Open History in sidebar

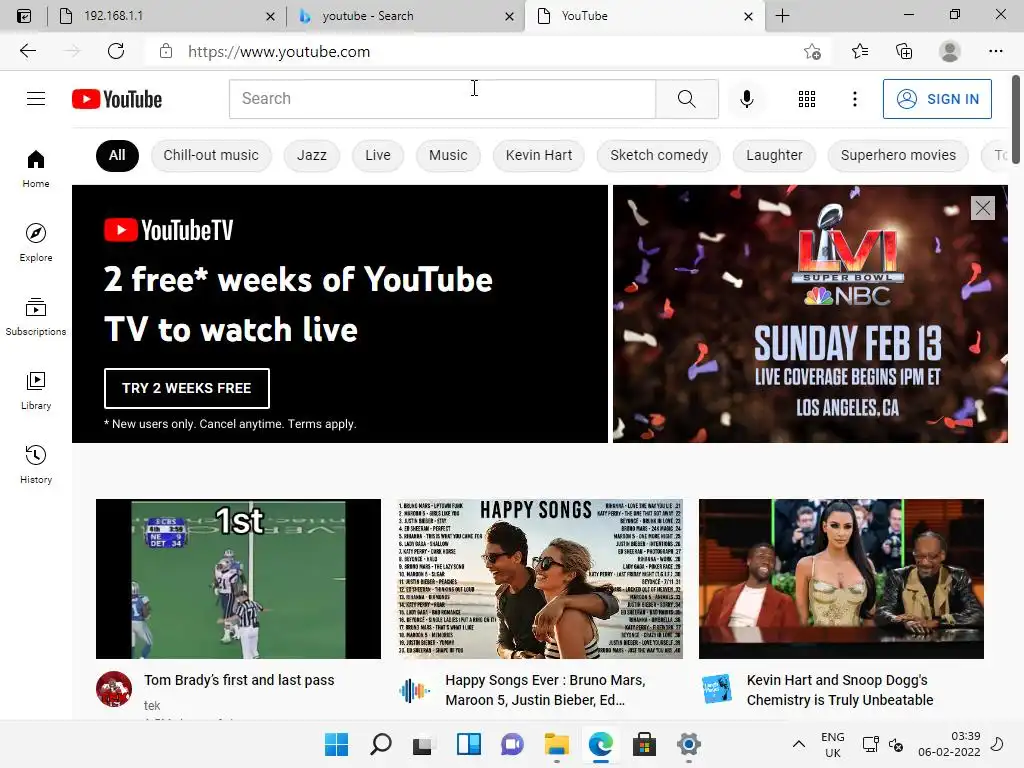click(36, 464)
